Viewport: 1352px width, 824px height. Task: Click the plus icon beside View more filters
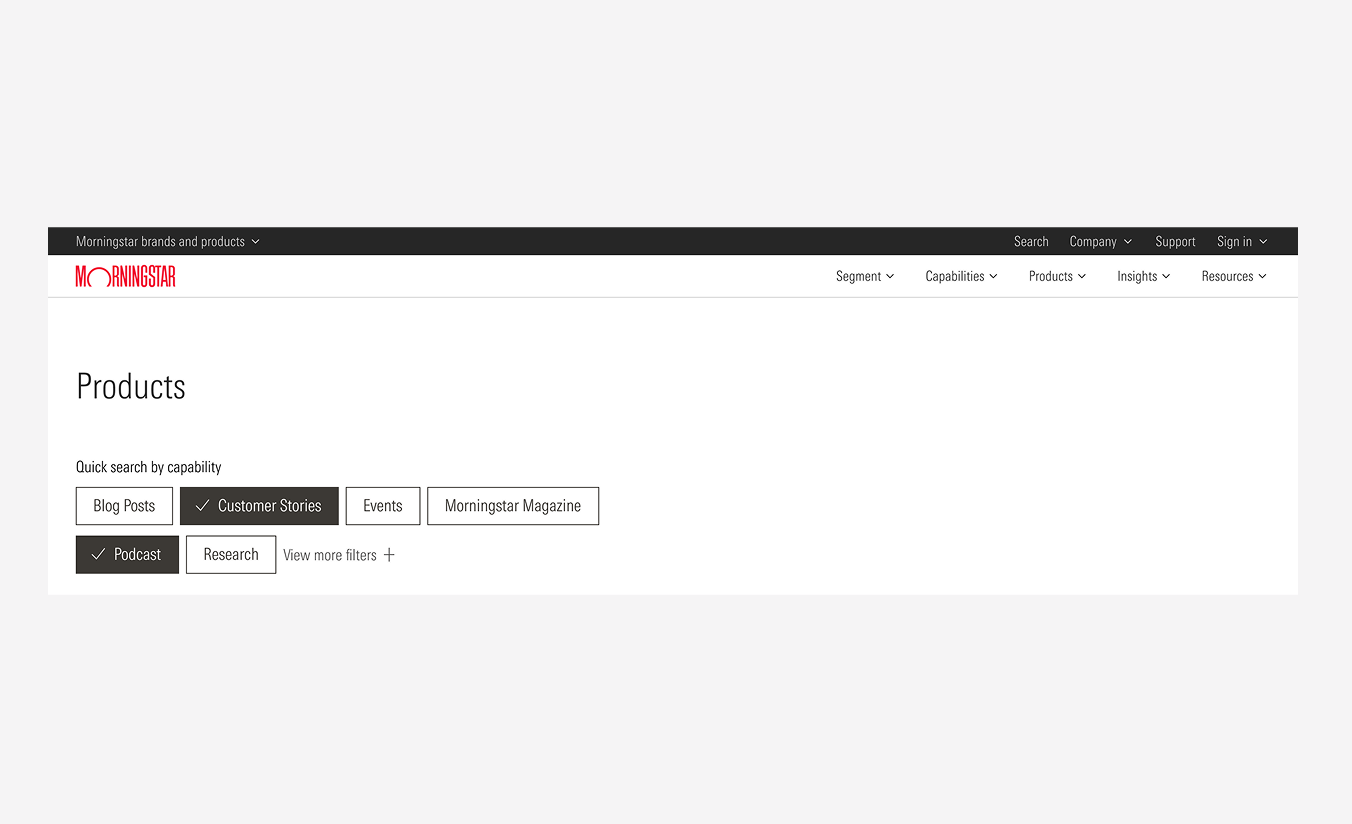pos(389,555)
